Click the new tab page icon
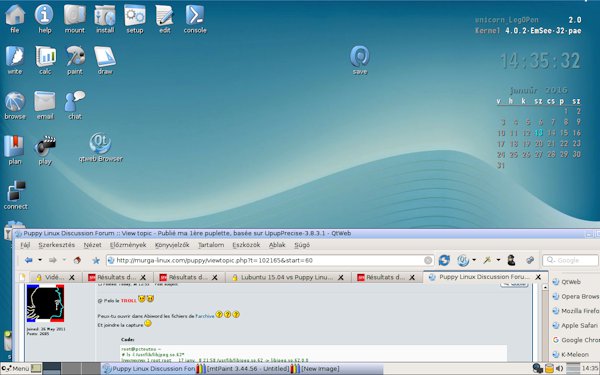 pyautogui.click(x=23, y=277)
